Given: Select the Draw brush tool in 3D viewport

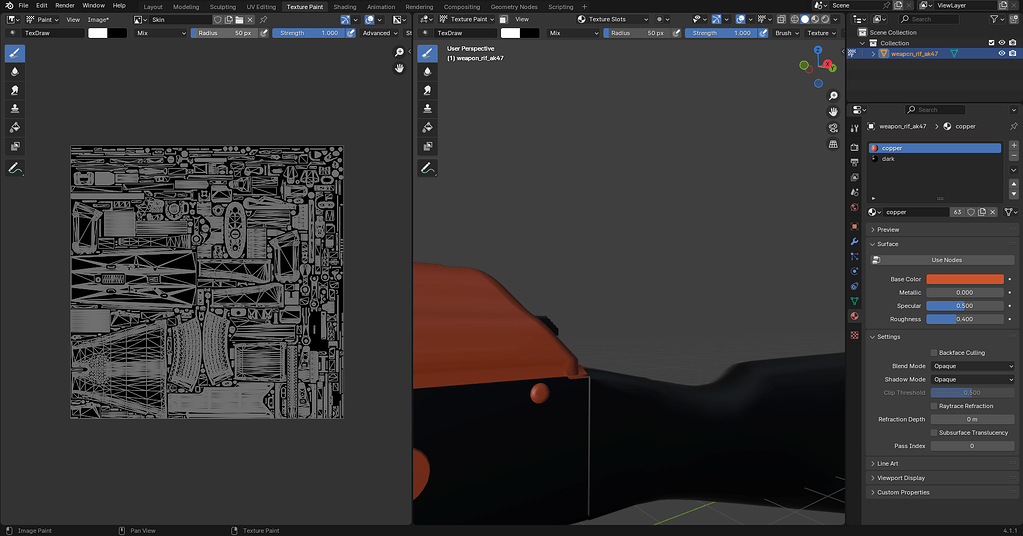Looking at the screenshot, I should pyautogui.click(x=427, y=53).
